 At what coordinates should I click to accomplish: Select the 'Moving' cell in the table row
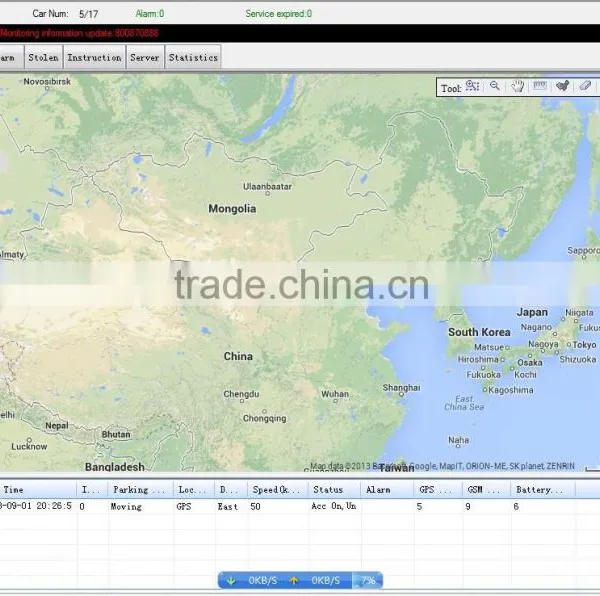tap(126, 506)
